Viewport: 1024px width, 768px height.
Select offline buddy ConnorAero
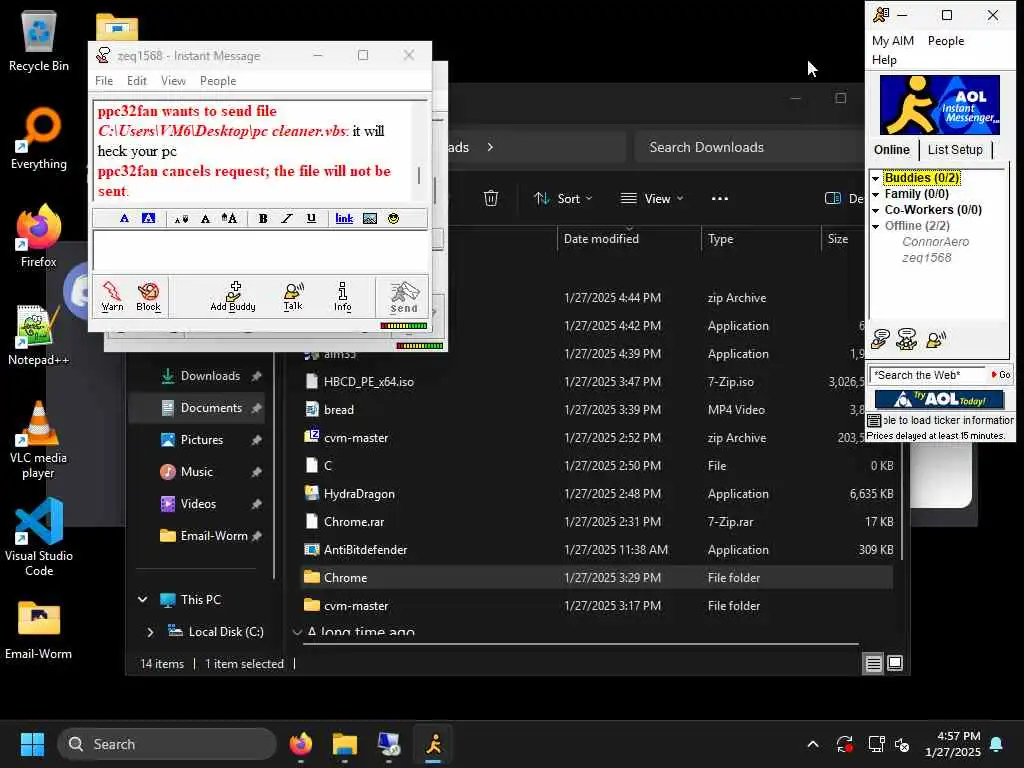935,242
